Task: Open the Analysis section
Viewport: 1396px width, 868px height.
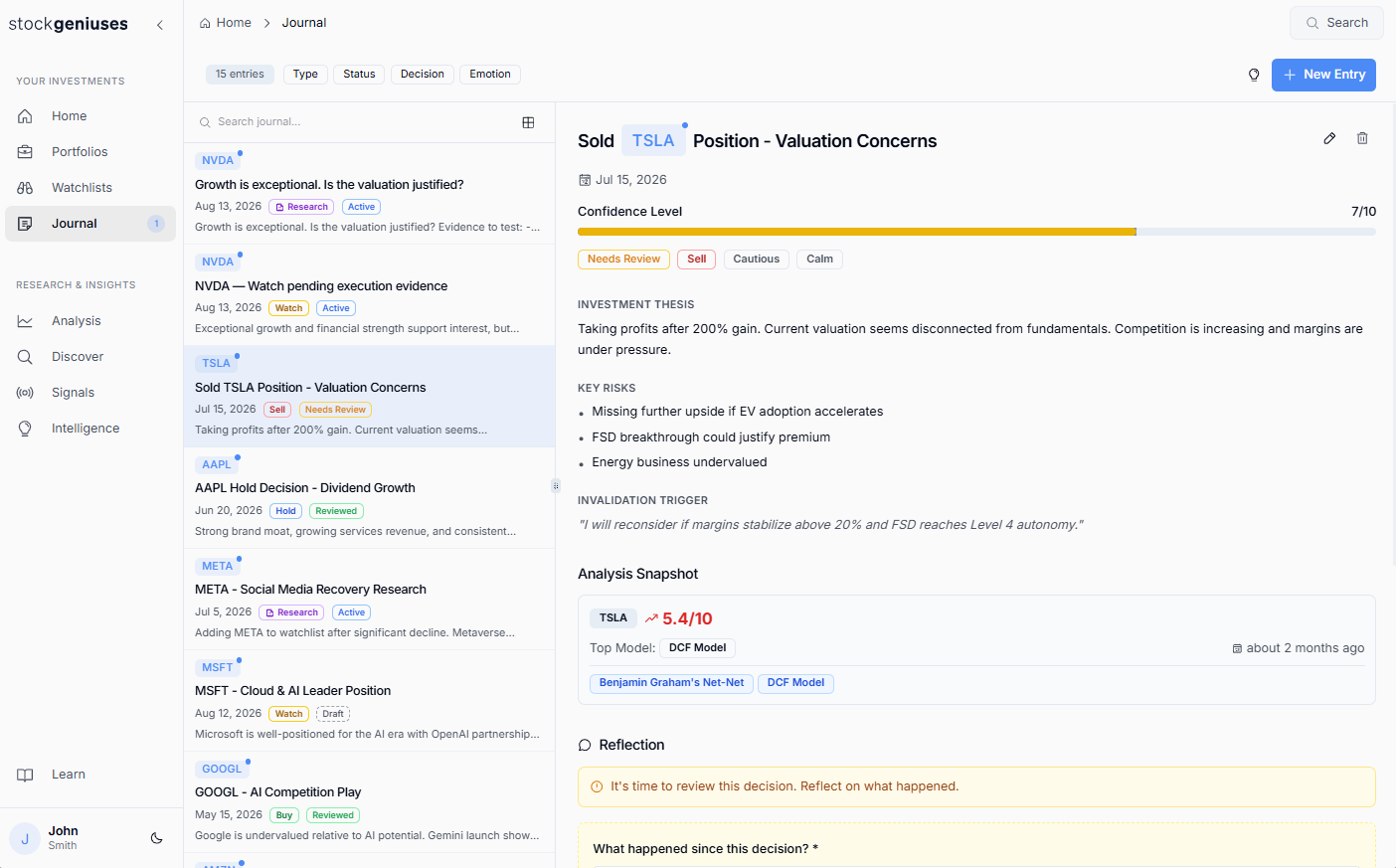Action: tap(90, 321)
